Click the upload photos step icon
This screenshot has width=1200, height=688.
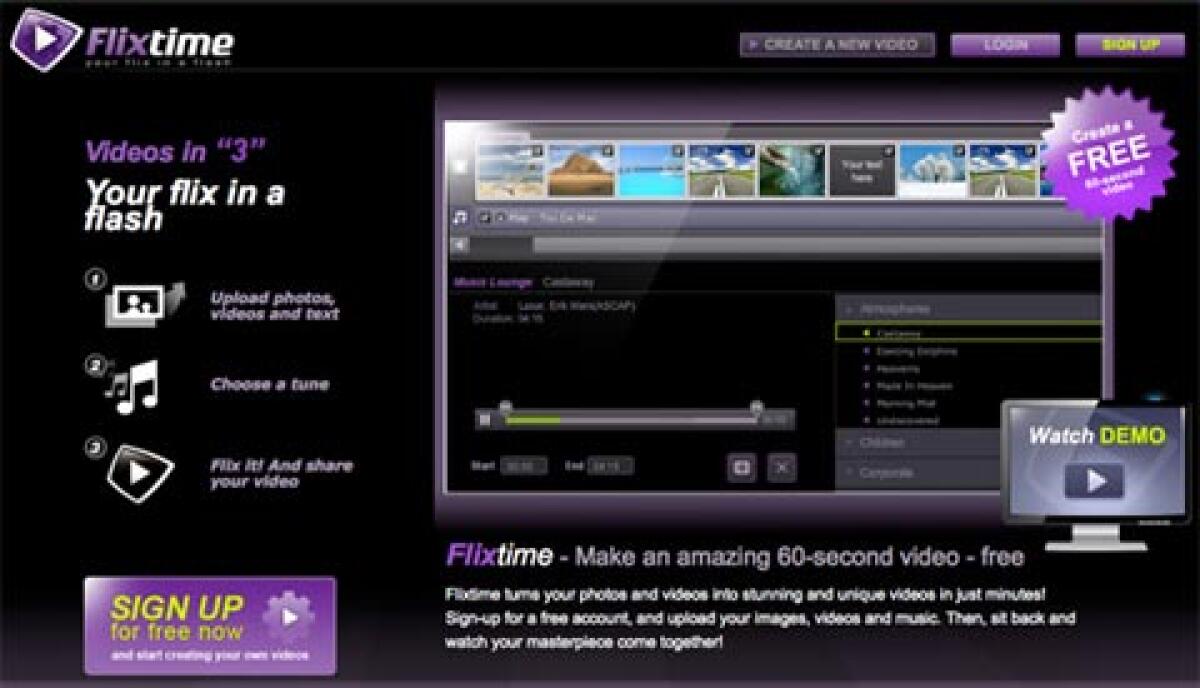point(144,303)
